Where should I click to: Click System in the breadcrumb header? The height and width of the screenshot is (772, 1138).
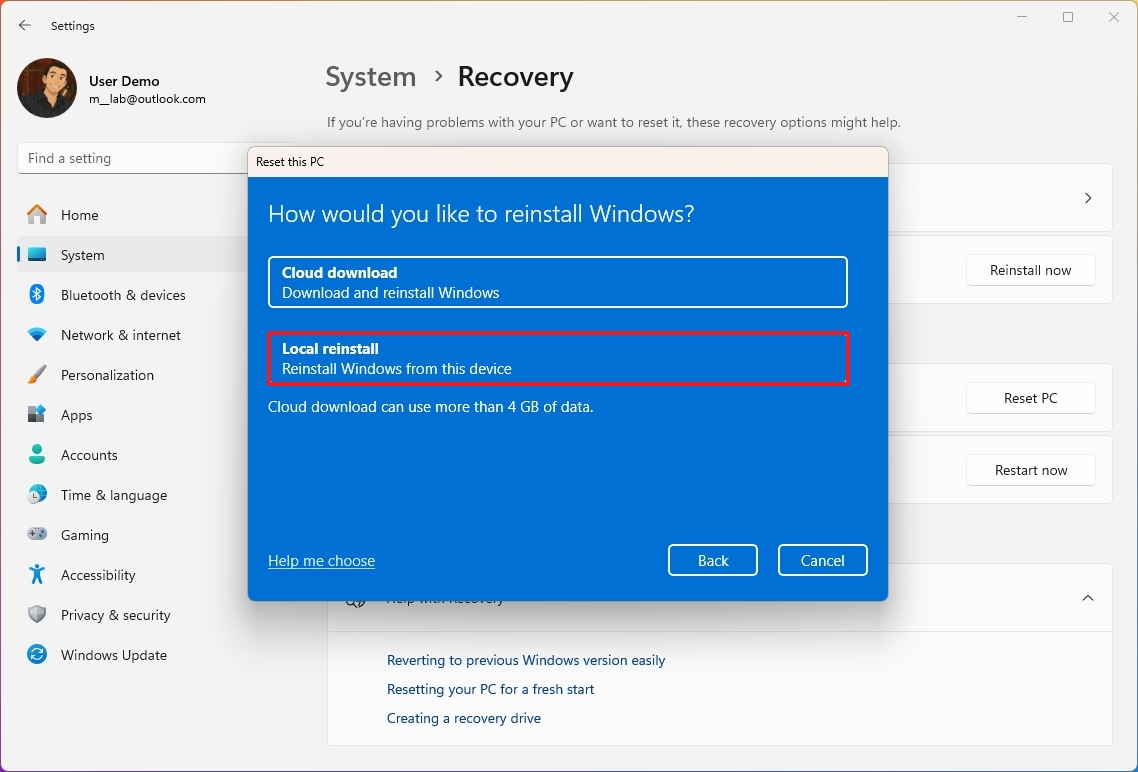pyautogui.click(x=371, y=76)
